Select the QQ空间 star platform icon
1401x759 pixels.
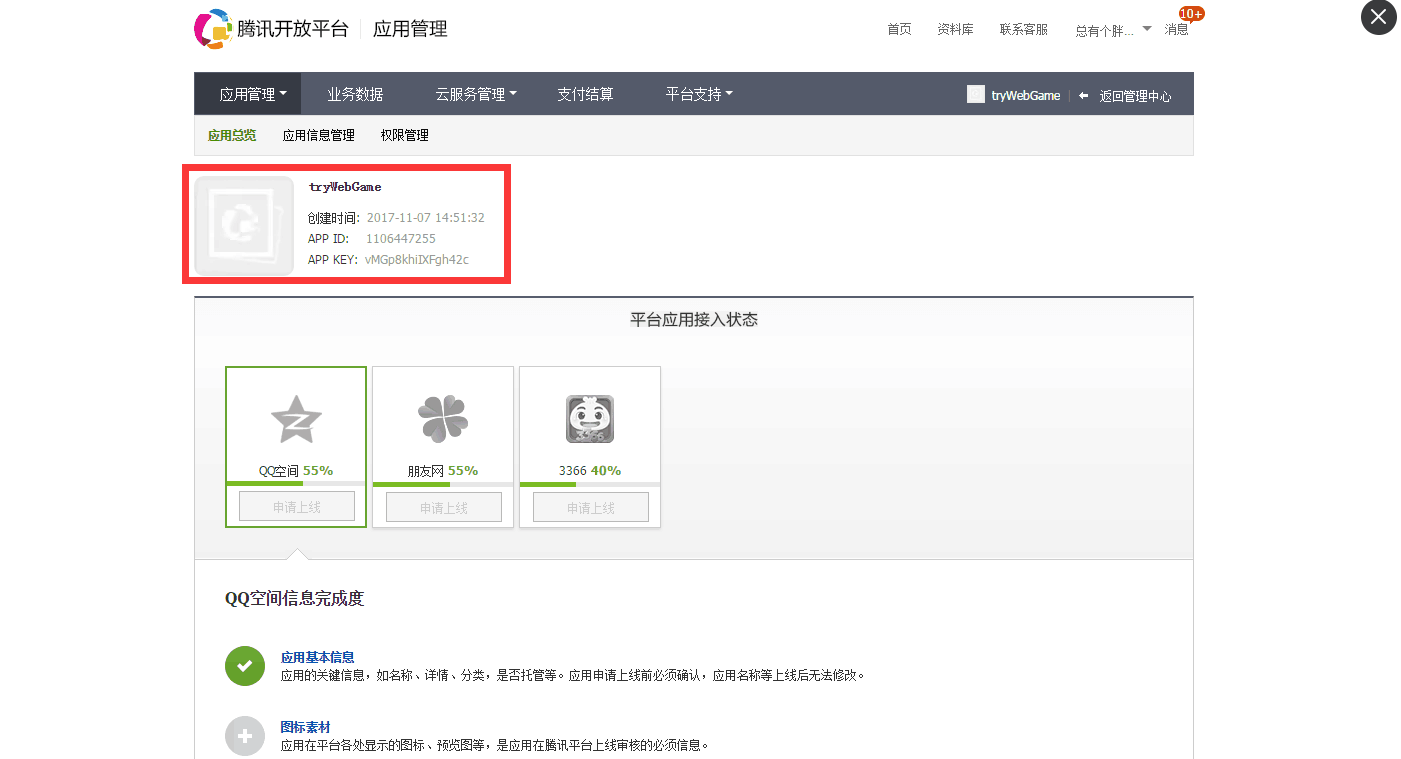[x=296, y=419]
